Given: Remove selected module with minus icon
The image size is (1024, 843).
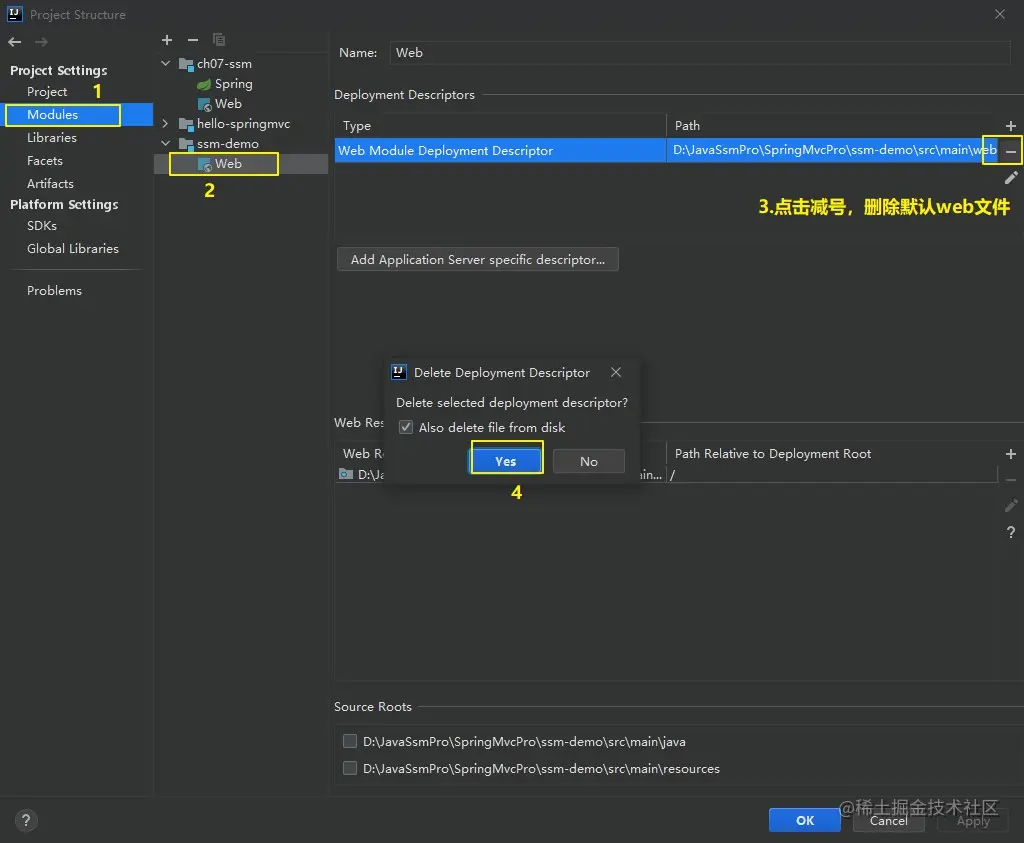Looking at the screenshot, I should pos(193,40).
